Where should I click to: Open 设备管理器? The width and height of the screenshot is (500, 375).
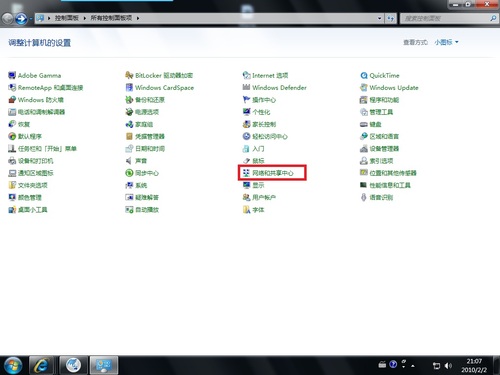[x=379, y=149]
